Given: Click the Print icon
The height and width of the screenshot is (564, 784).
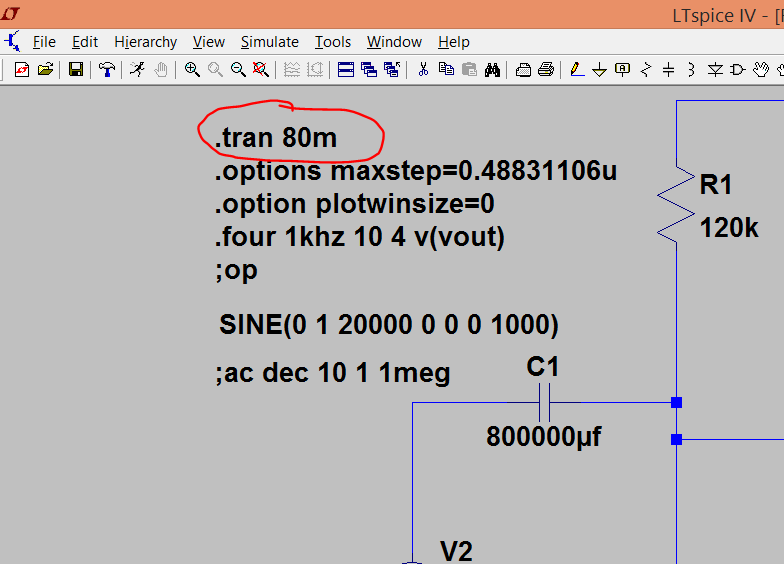Looking at the screenshot, I should (546, 70).
